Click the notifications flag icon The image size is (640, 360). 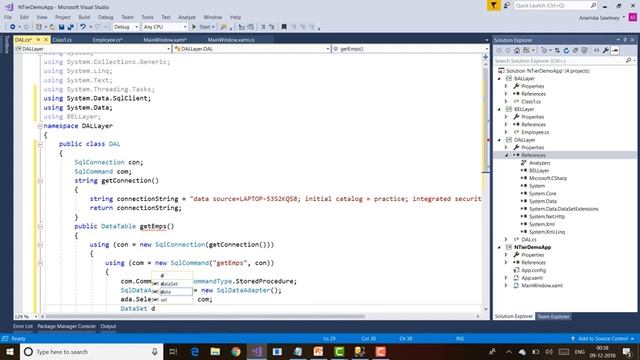click(493, 5)
